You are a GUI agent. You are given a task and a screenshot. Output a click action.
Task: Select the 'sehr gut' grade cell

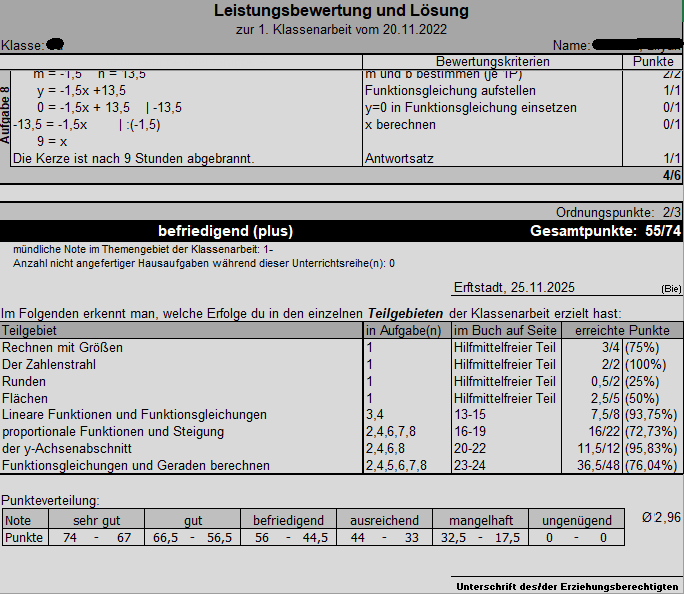pos(97,520)
